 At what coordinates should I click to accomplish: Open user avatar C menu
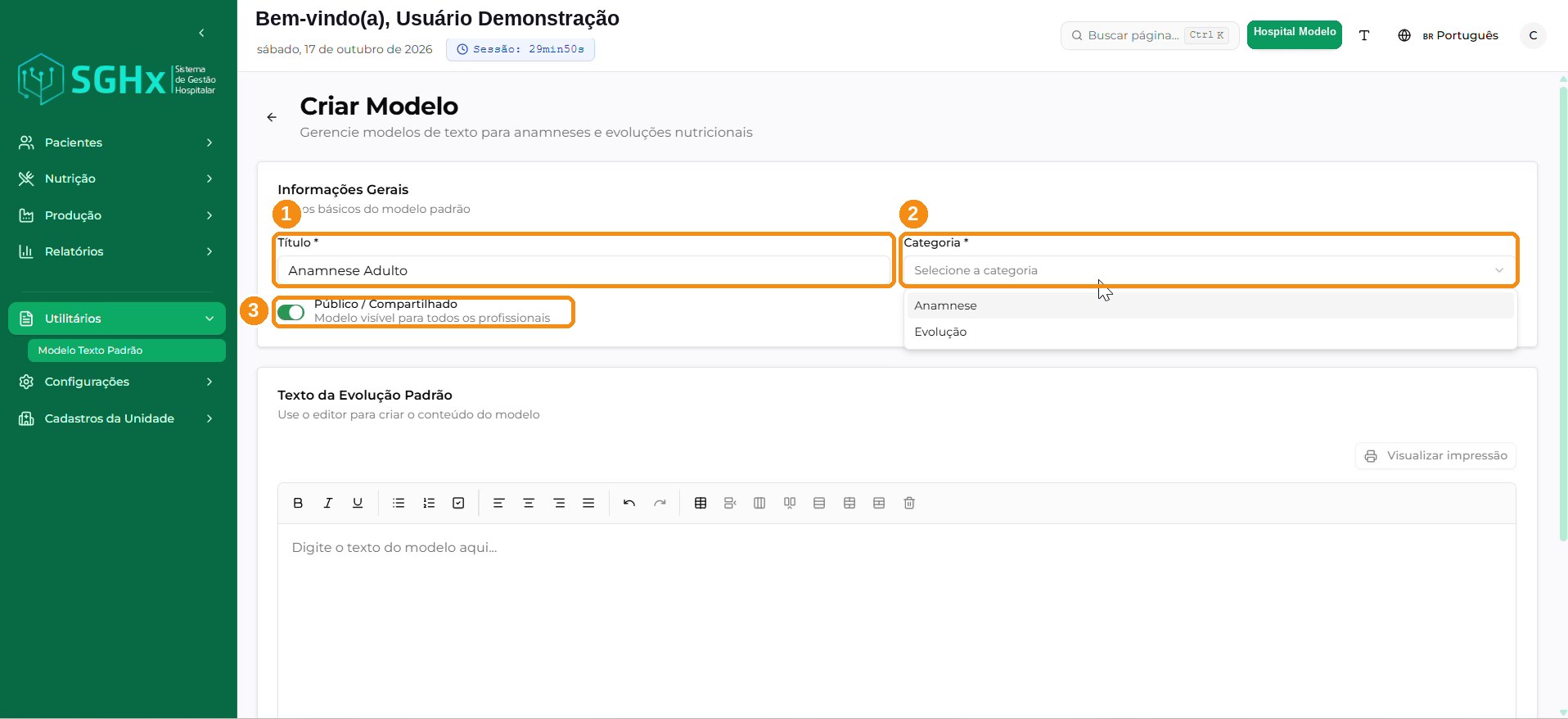click(1533, 35)
